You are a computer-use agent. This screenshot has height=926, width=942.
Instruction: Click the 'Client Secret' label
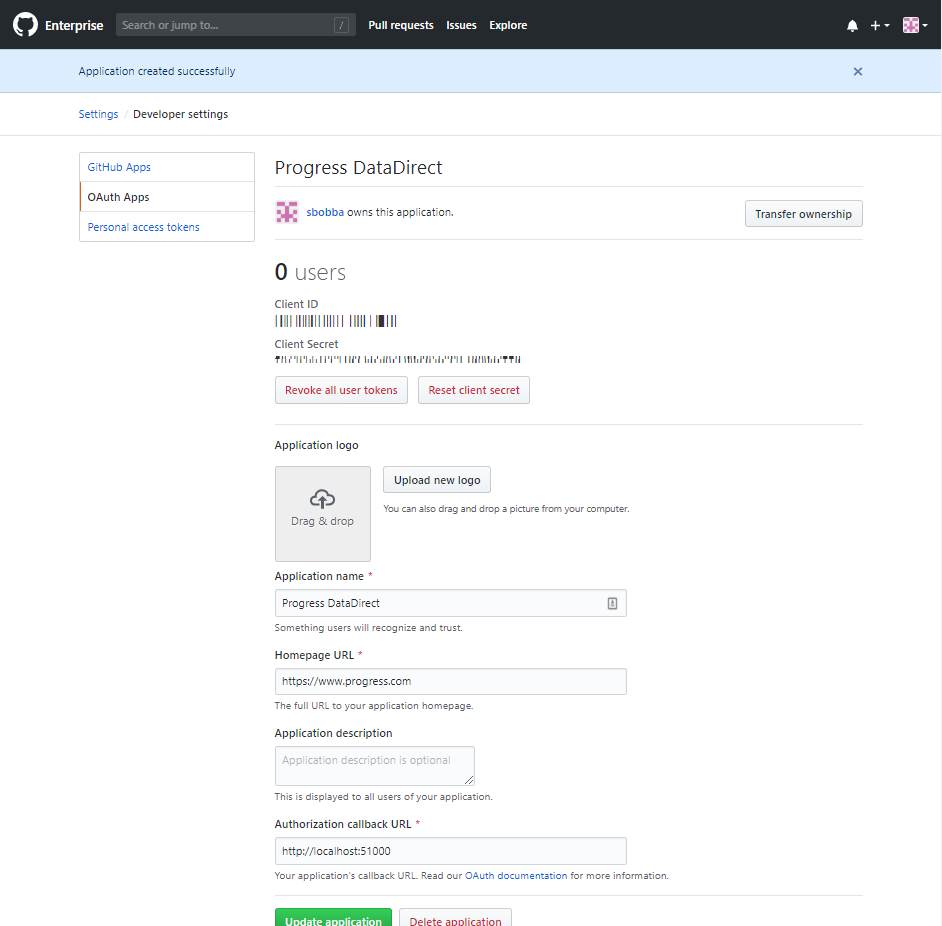pyautogui.click(x=306, y=344)
